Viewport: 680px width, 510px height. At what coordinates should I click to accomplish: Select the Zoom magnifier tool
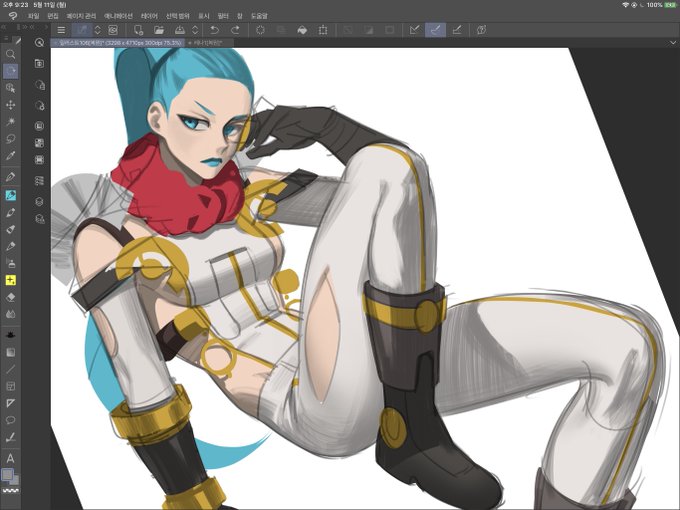10,54
